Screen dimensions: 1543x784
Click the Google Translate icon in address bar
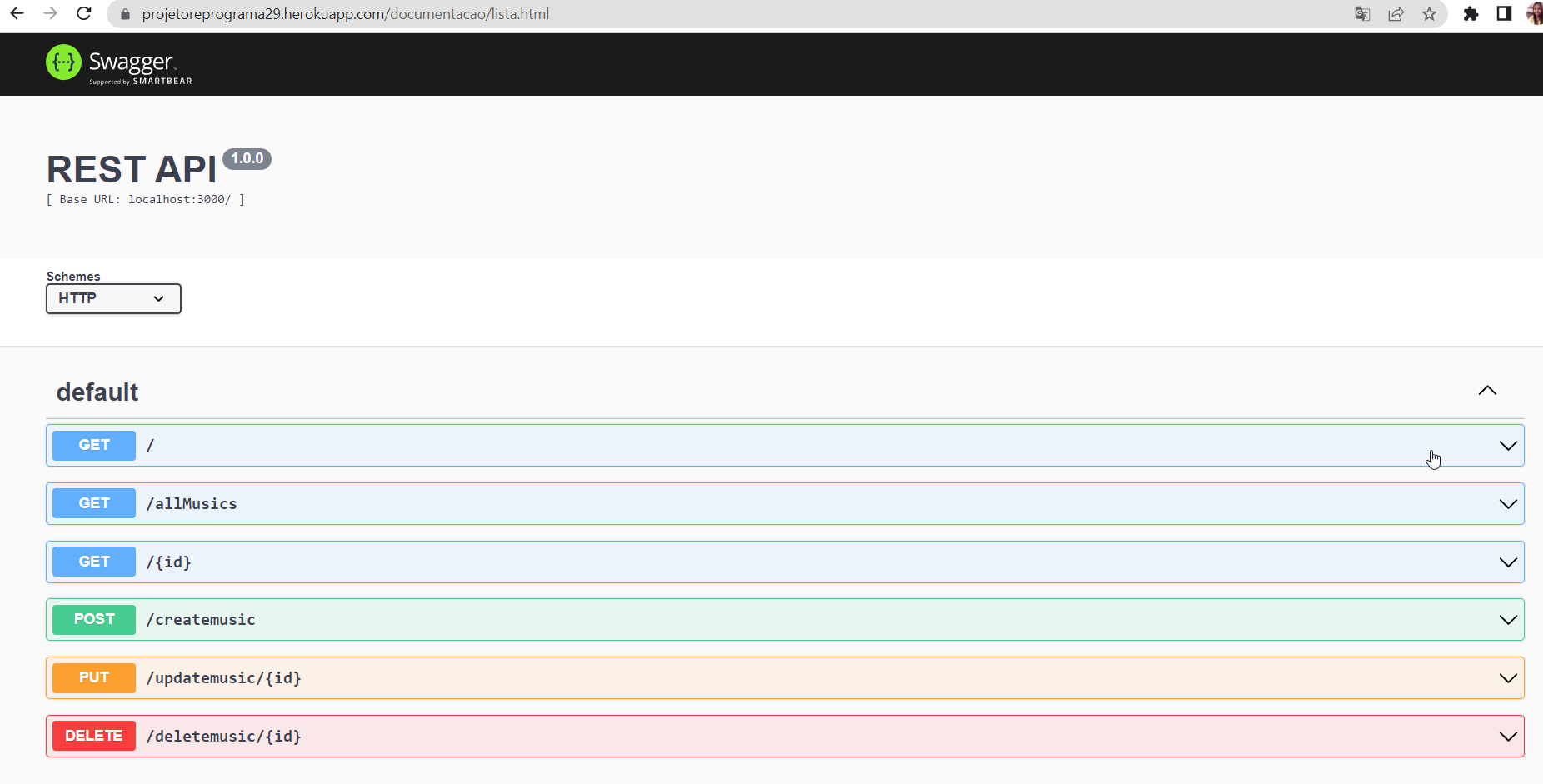(1361, 14)
